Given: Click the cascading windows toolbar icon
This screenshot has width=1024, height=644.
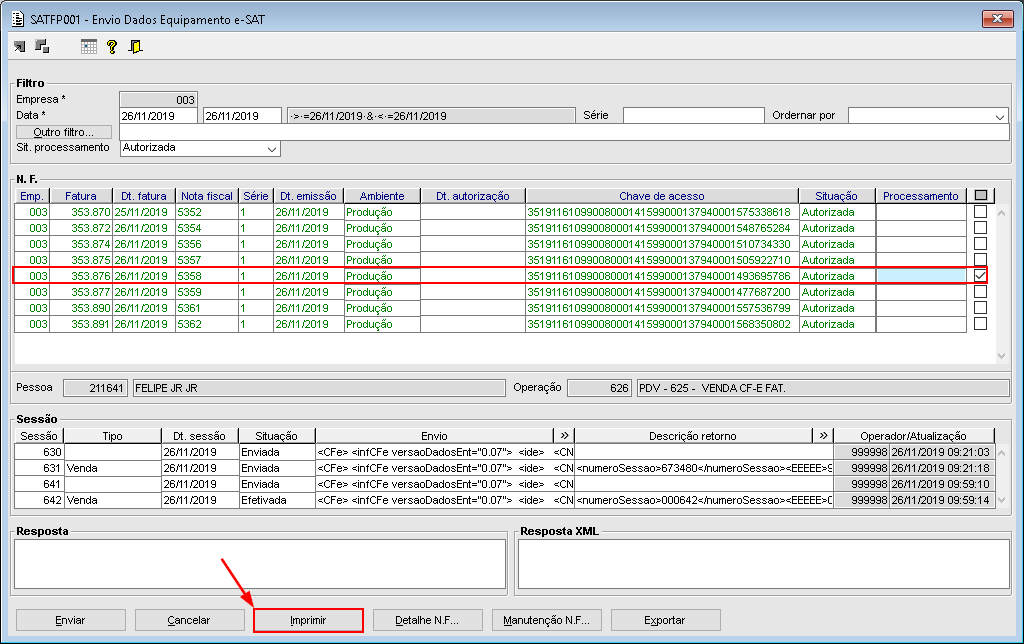Looking at the screenshot, I should pyautogui.click(x=42, y=46).
